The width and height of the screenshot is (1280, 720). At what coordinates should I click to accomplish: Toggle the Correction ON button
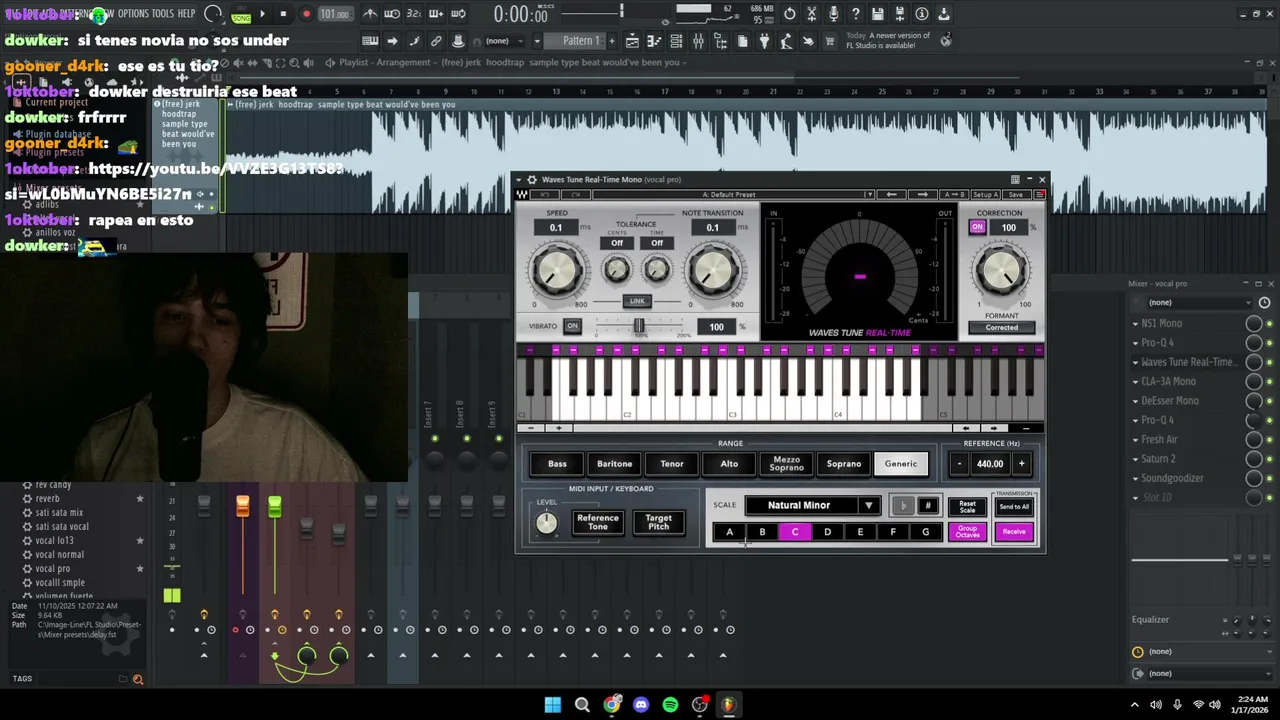coord(978,227)
